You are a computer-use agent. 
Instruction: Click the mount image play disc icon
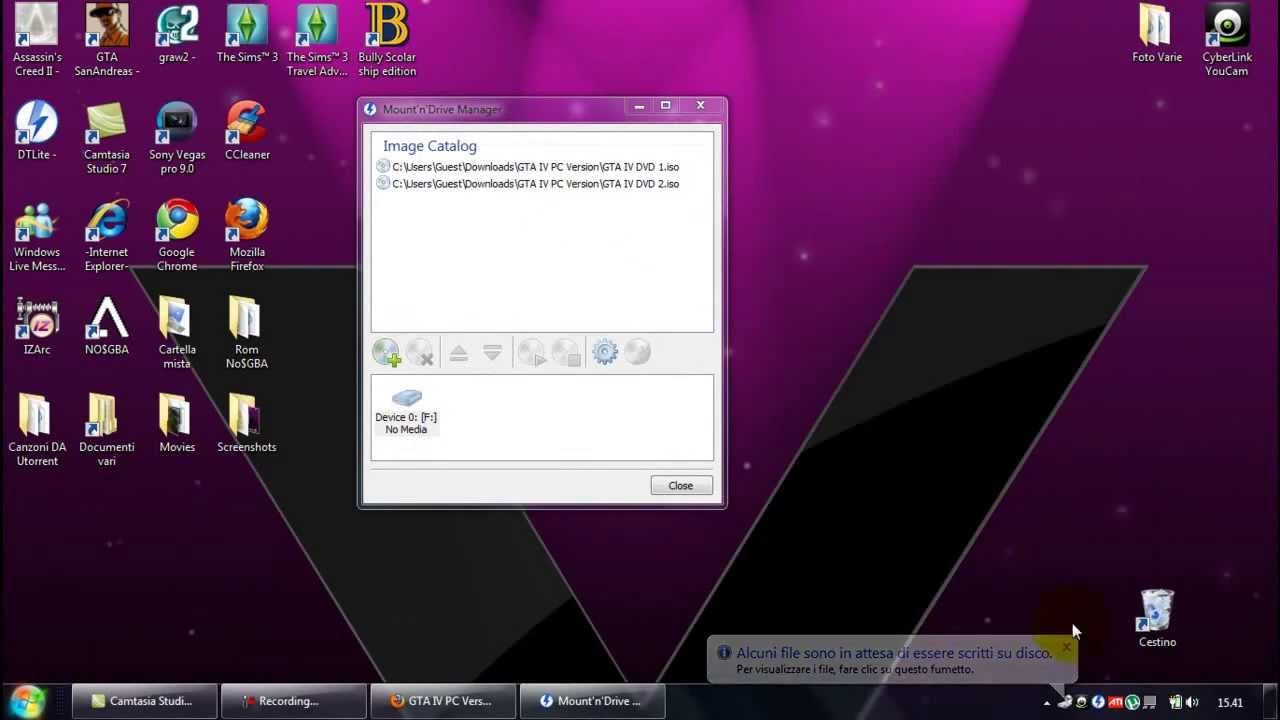click(531, 352)
